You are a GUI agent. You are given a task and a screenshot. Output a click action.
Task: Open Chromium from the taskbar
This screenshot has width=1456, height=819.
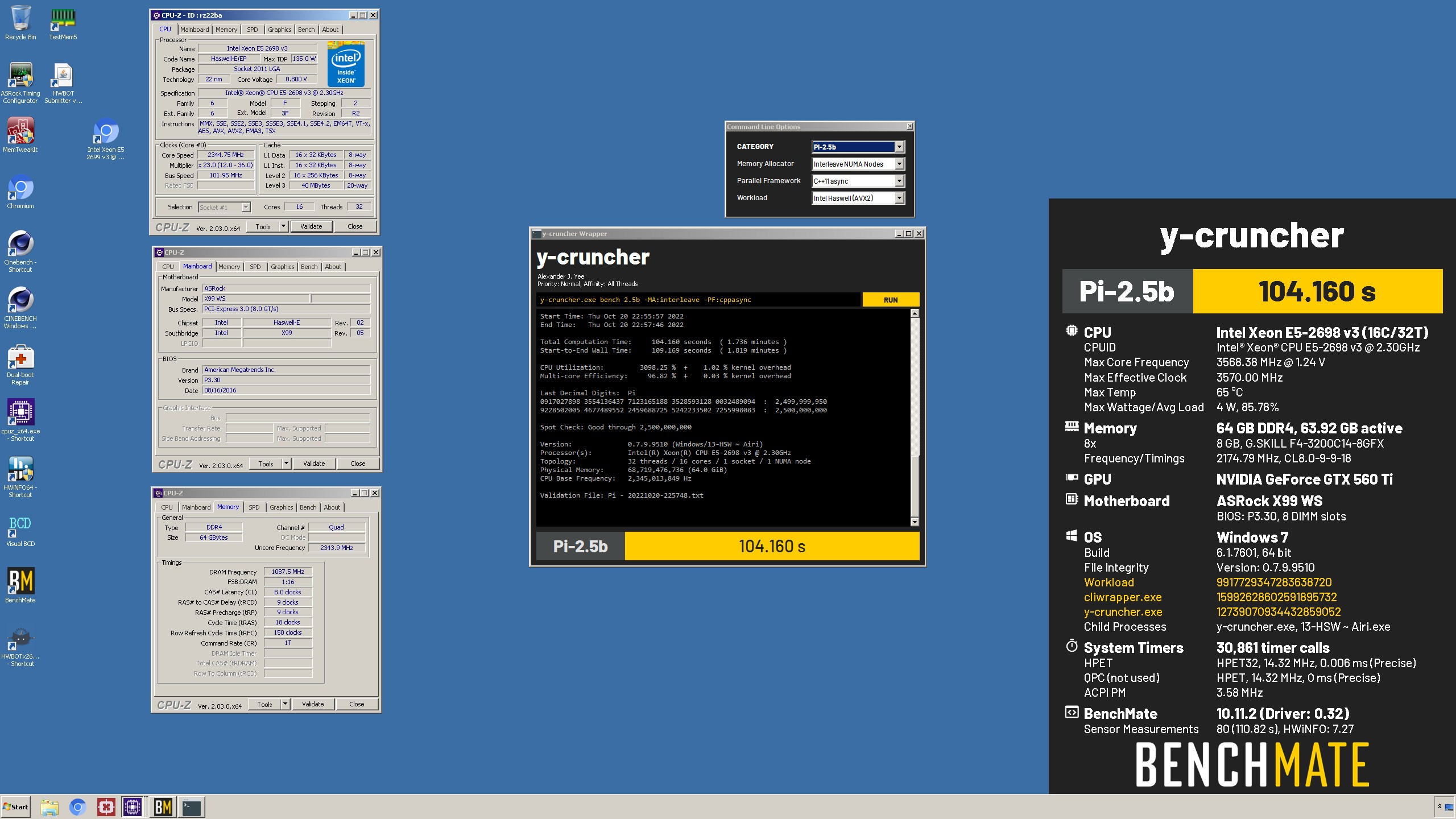78,807
